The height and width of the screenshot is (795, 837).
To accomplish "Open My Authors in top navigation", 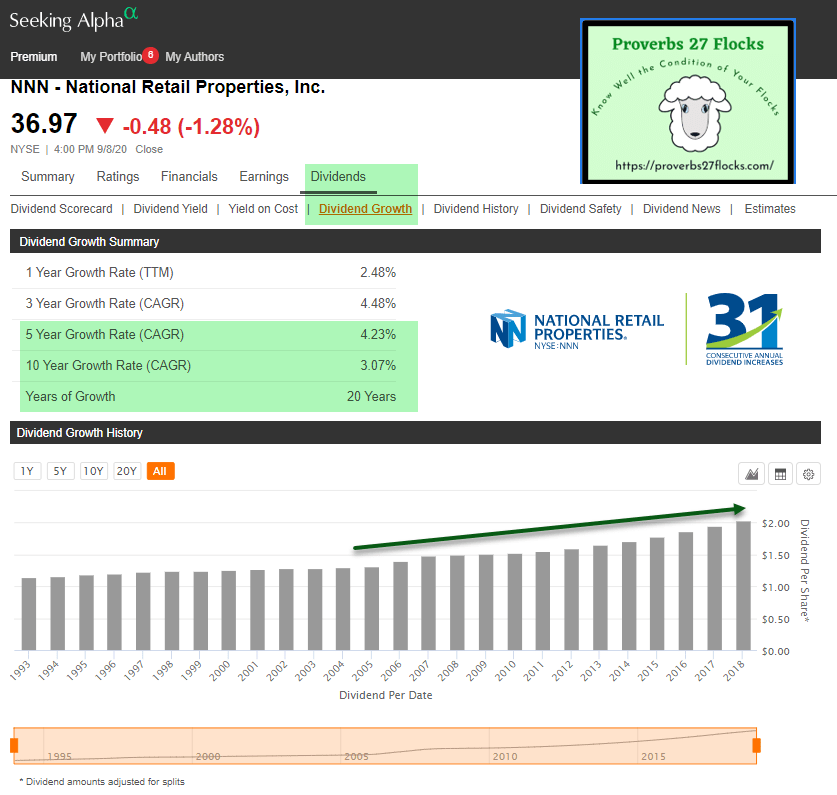I will pyautogui.click(x=195, y=57).
